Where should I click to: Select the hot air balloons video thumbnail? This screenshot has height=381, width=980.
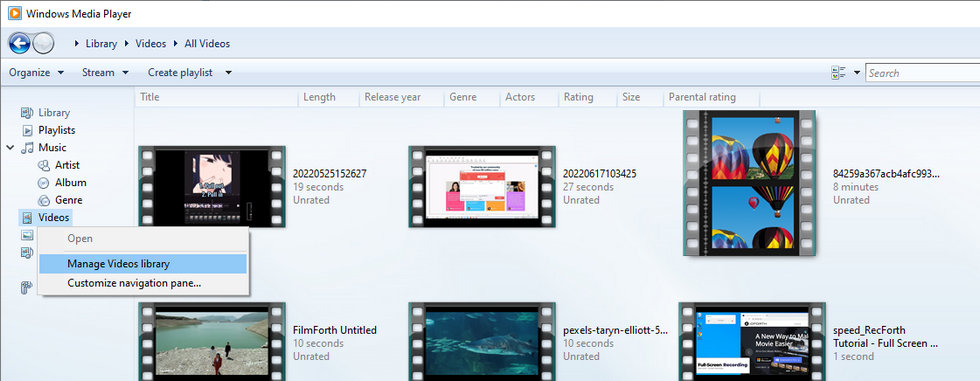tap(749, 183)
